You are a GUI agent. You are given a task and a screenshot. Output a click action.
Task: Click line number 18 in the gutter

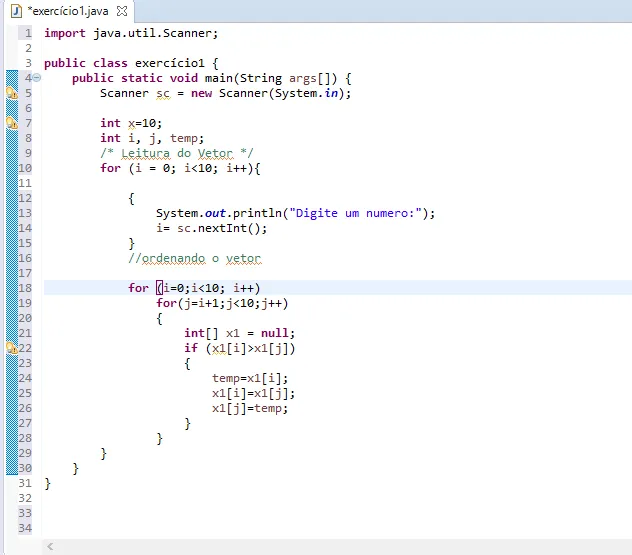tap(25, 288)
